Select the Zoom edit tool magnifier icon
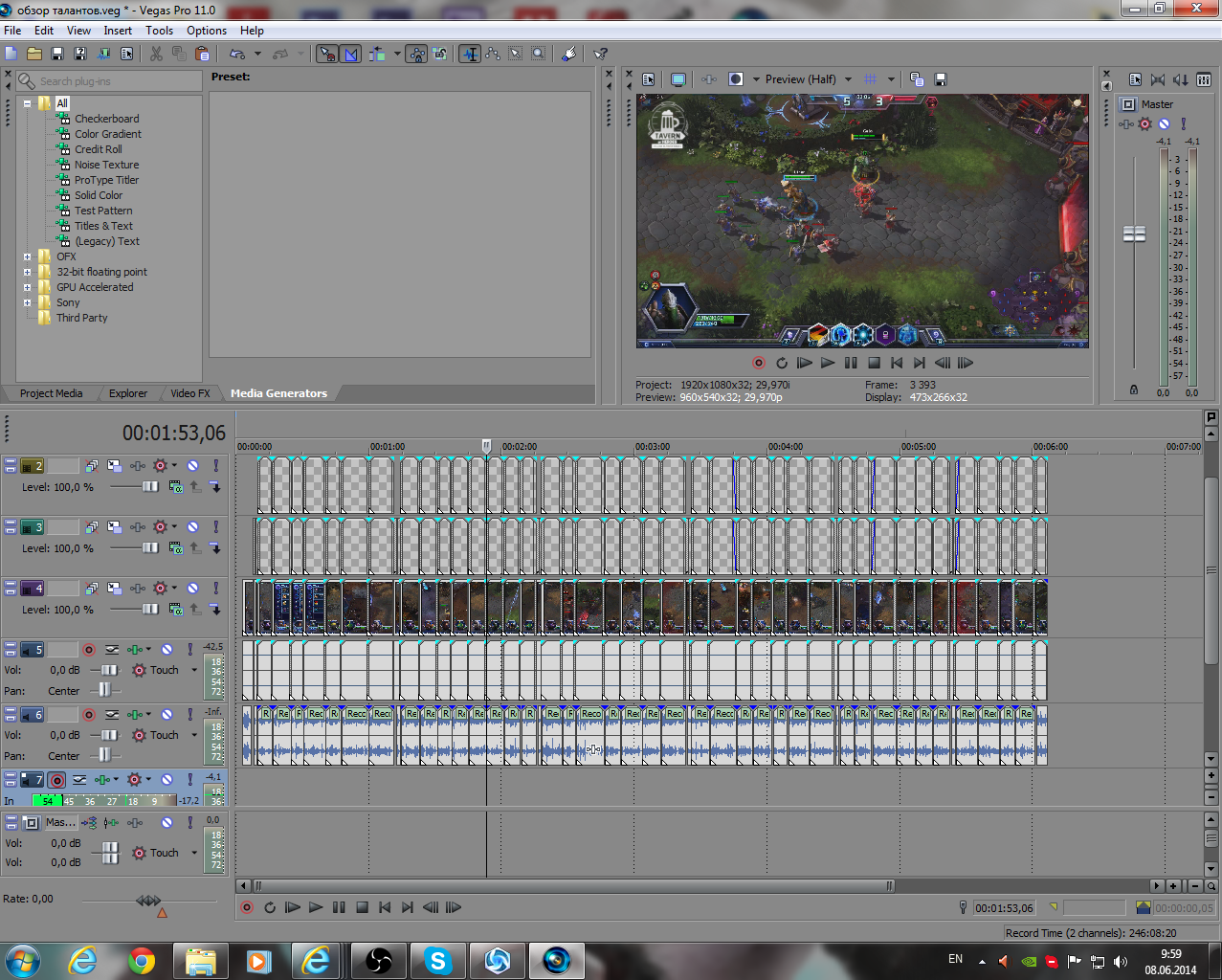This screenshot has width=1222, height=980. [x=539, y=54]
